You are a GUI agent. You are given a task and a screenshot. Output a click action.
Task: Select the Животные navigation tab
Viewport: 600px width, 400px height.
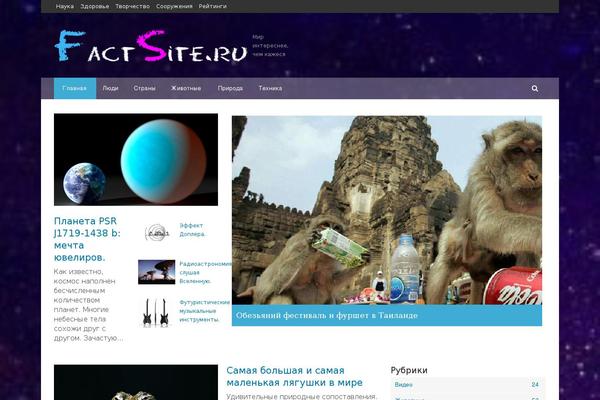(x=186, y=88)
